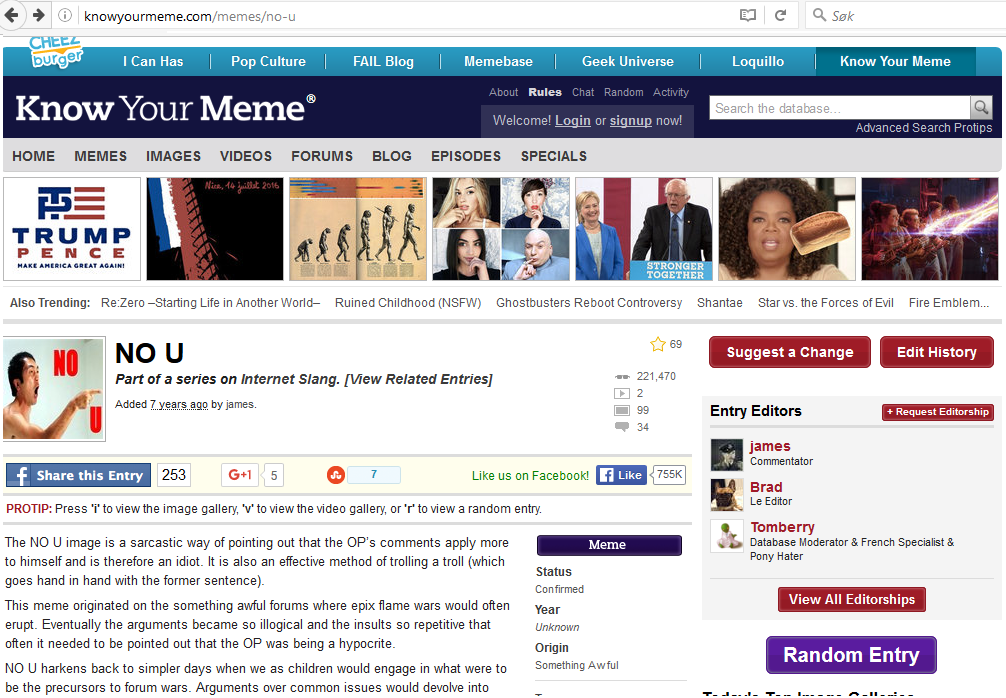Click the Facebook Like button
Screen dimensions: 1006x698
coord(620,475)
